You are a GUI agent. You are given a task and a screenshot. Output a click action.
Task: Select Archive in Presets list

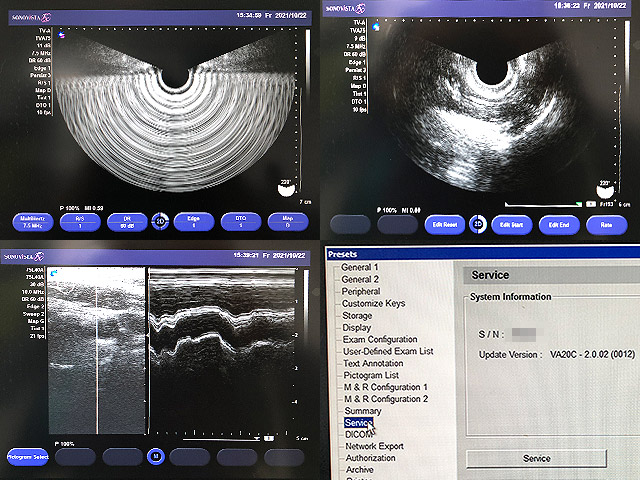[x=360, y=470]
